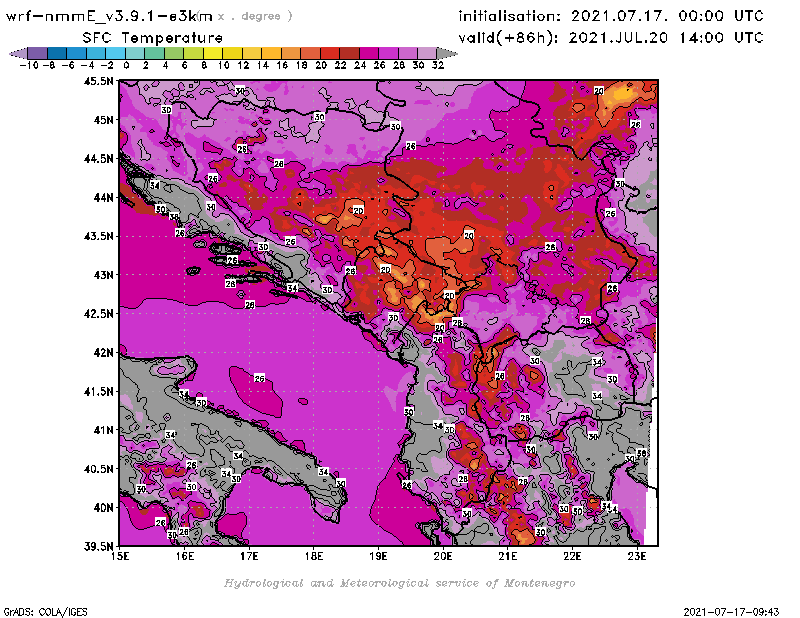Click latitude label '41N'

pyautogui.click(x=104, y=430)
